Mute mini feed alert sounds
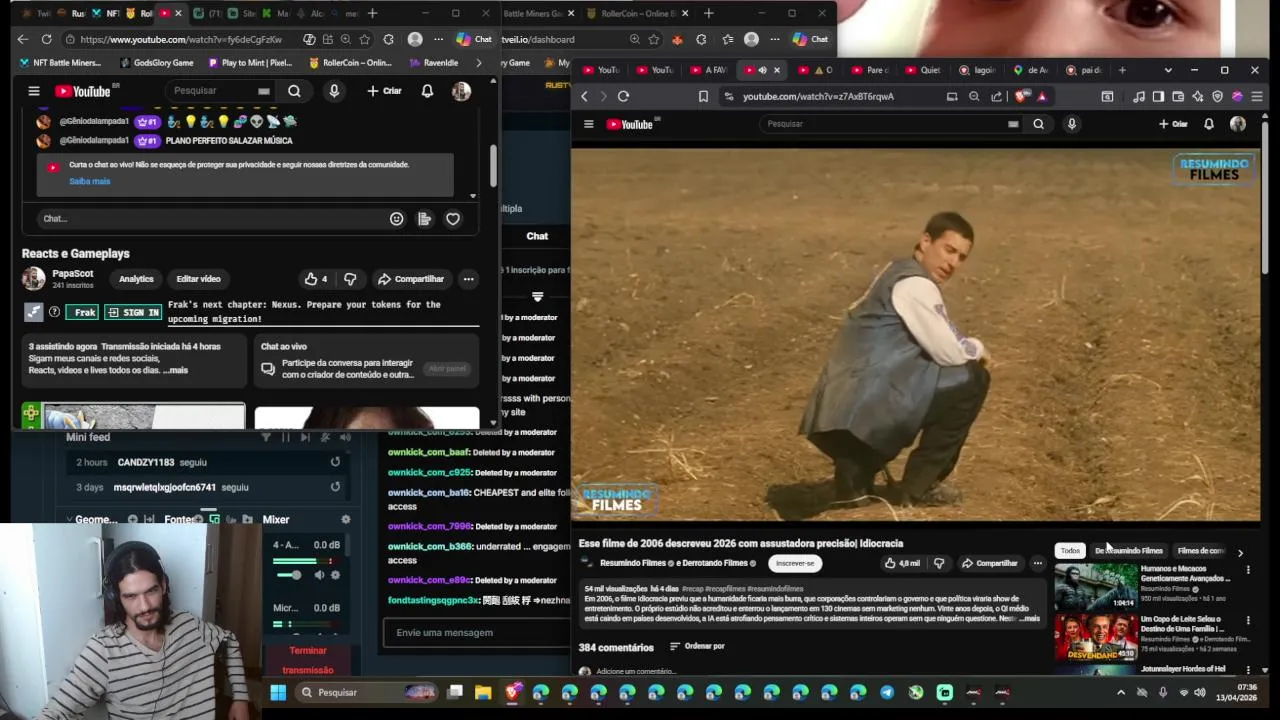The width and height of the screenshot is (1280, 720). [345, 437]
